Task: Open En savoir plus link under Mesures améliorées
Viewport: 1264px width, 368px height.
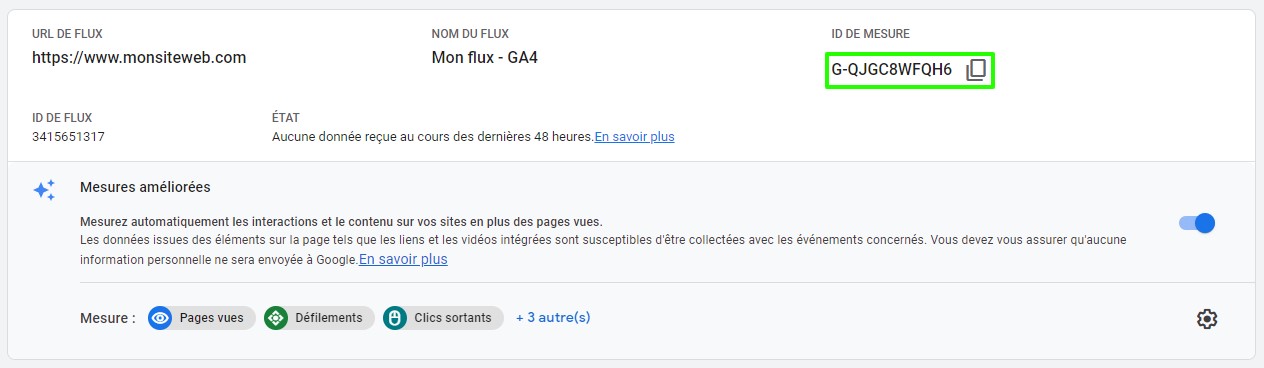Action: coord(403,259)
